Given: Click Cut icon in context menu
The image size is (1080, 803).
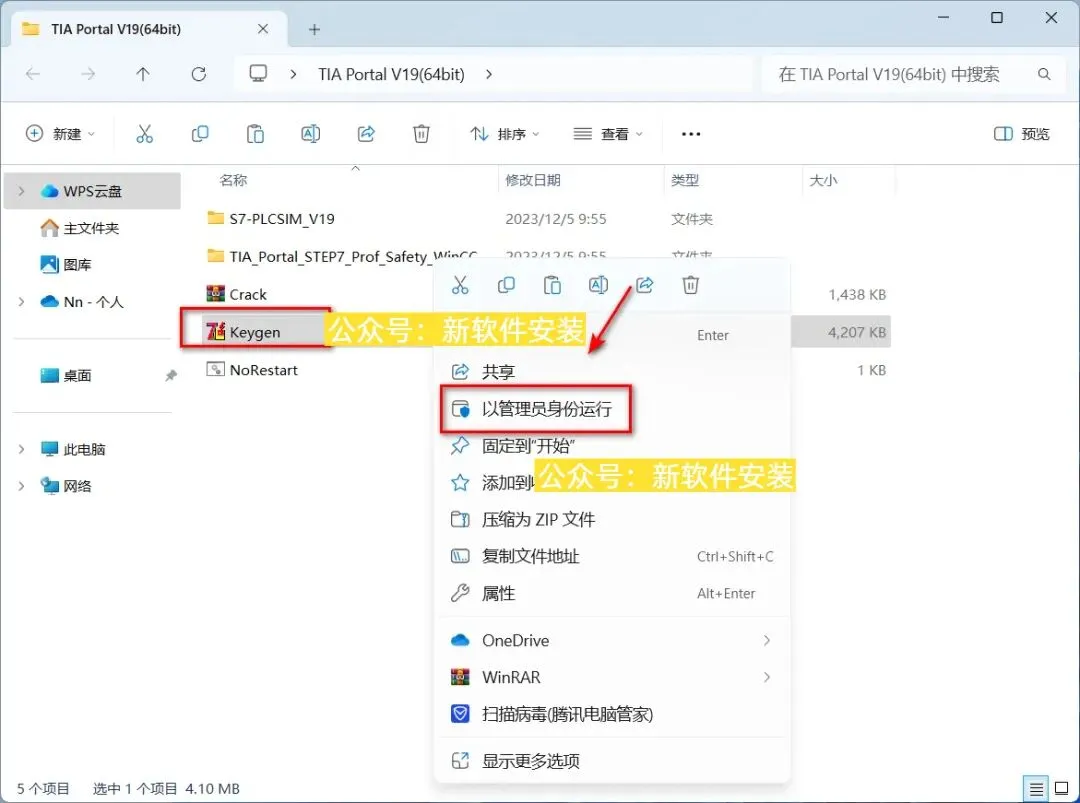Looking at the screenshot, I should 460,285.
